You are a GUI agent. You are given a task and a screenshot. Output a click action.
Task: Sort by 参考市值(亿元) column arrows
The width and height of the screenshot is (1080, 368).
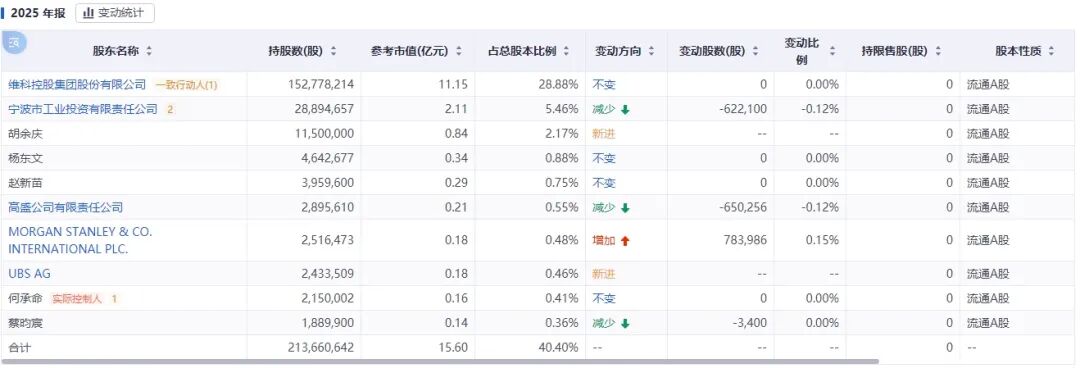[x=459, y=51]
